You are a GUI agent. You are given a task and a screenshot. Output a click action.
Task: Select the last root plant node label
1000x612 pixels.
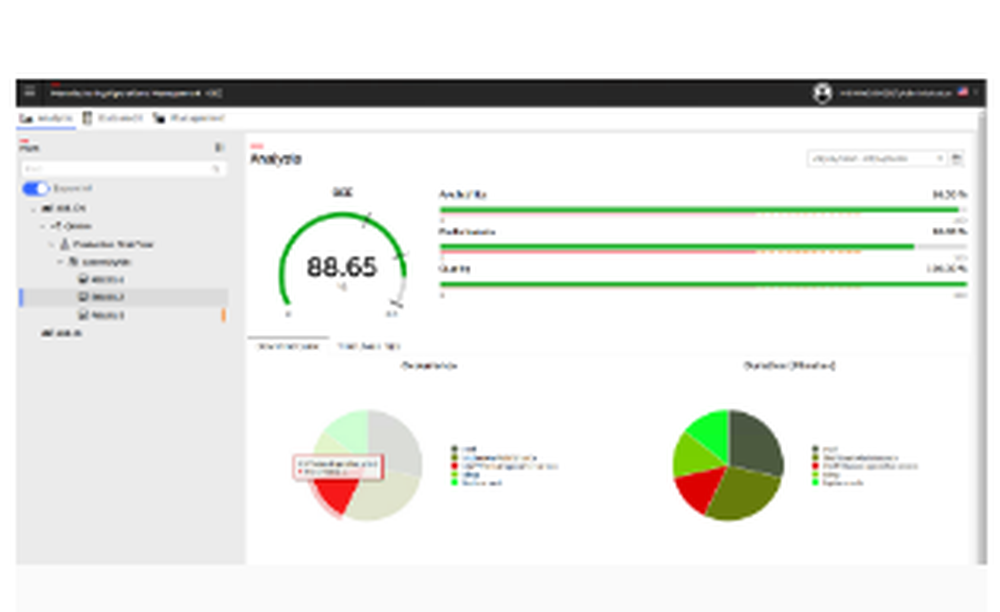[69, 333]
